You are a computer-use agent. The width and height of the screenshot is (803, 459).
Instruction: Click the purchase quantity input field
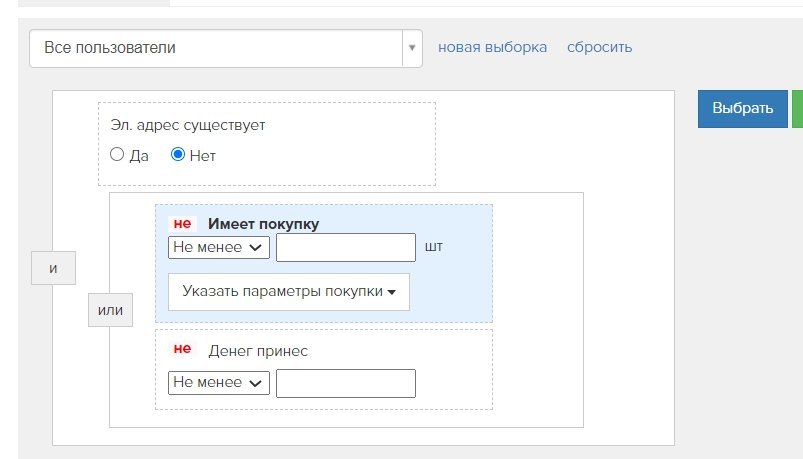346,247
